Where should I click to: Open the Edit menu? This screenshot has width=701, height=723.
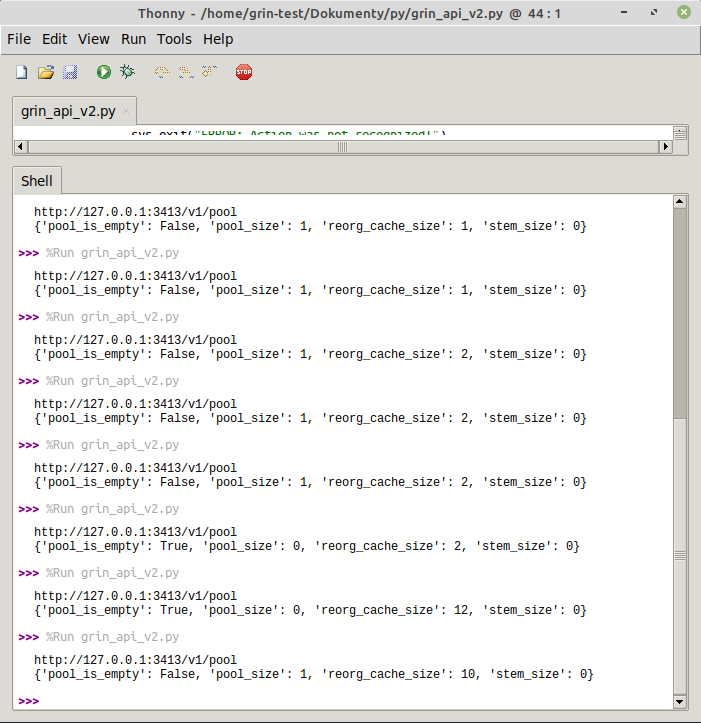54,39
